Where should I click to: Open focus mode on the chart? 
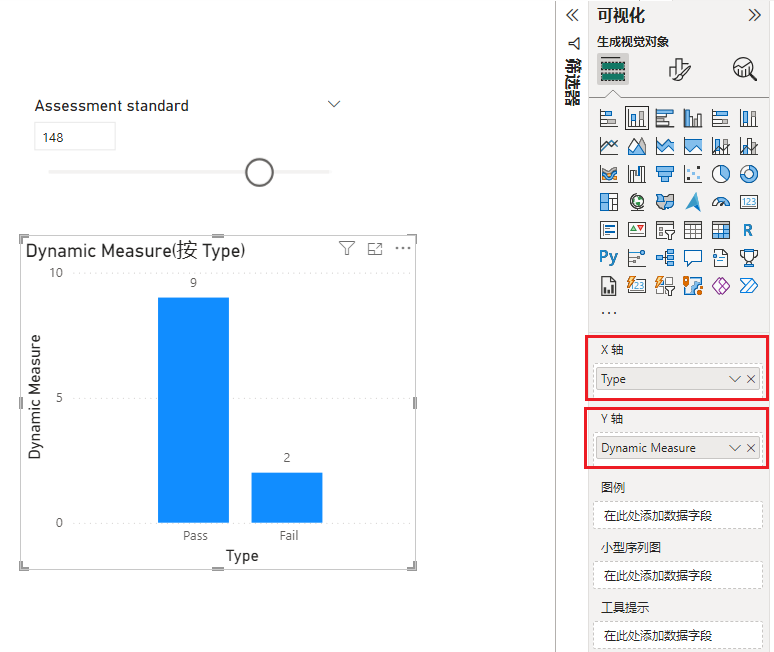point(375,249)
